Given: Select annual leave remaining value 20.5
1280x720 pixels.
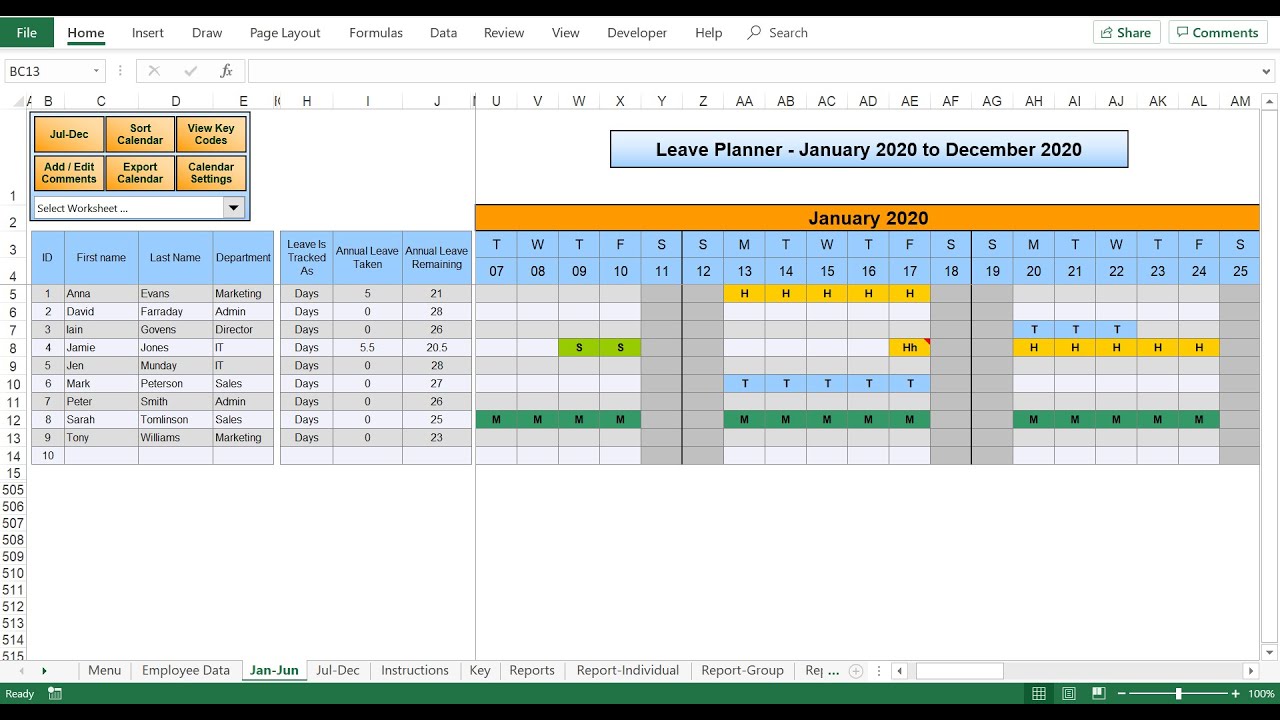Looking at the screenshot, I should [x=437, y=348].
